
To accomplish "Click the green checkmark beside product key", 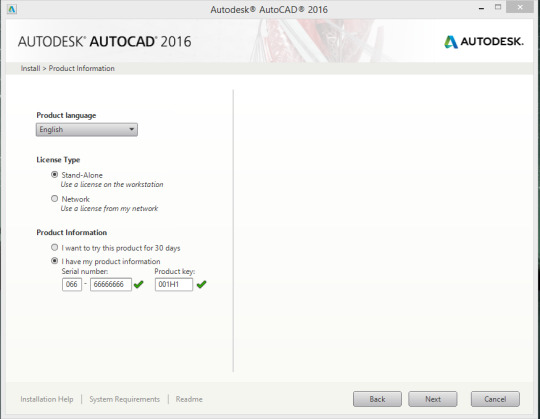I will (201, 284).
